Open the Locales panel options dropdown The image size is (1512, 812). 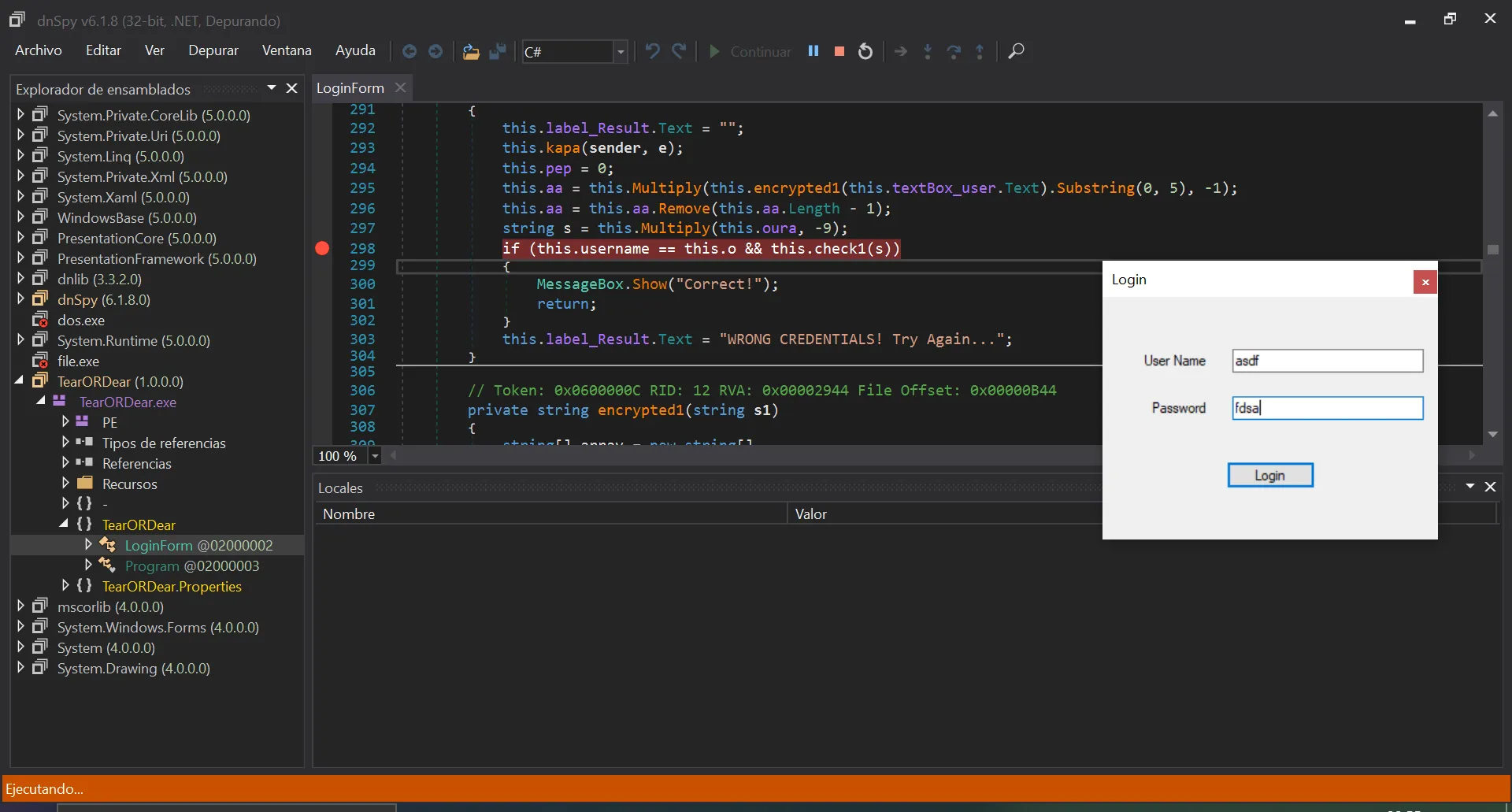1469,487
